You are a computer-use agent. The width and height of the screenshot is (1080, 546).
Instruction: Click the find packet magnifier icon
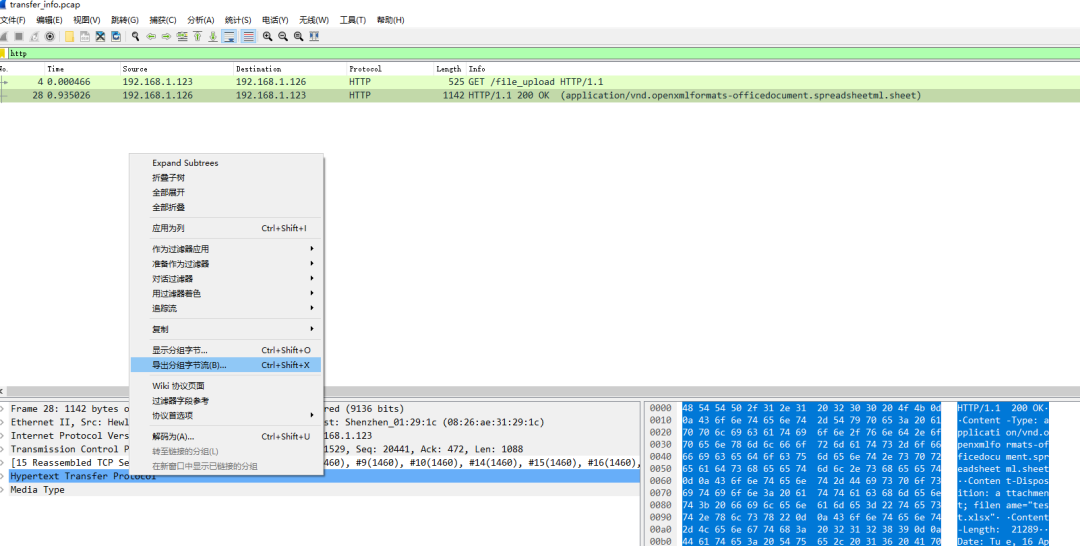click(x=135, y=36)
